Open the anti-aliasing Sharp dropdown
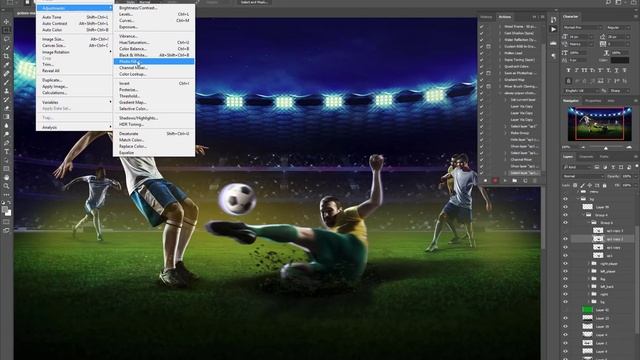This screenshot has height=360, width=640. (620, 91)
